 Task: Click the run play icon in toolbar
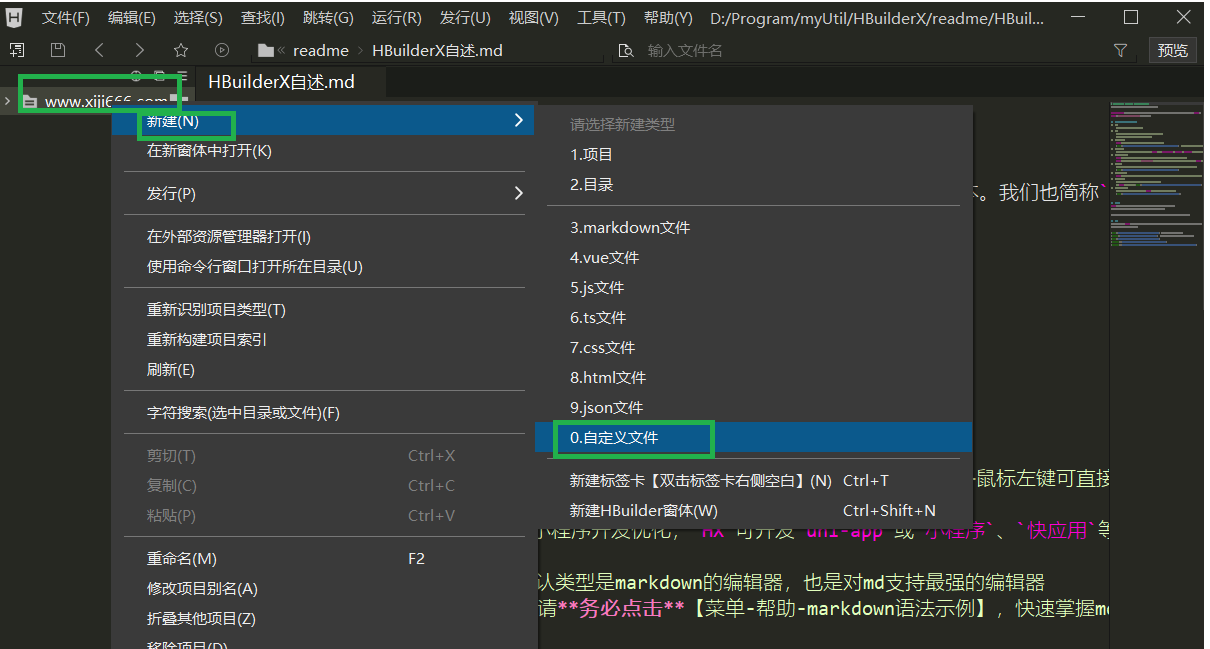pos(222,50)
